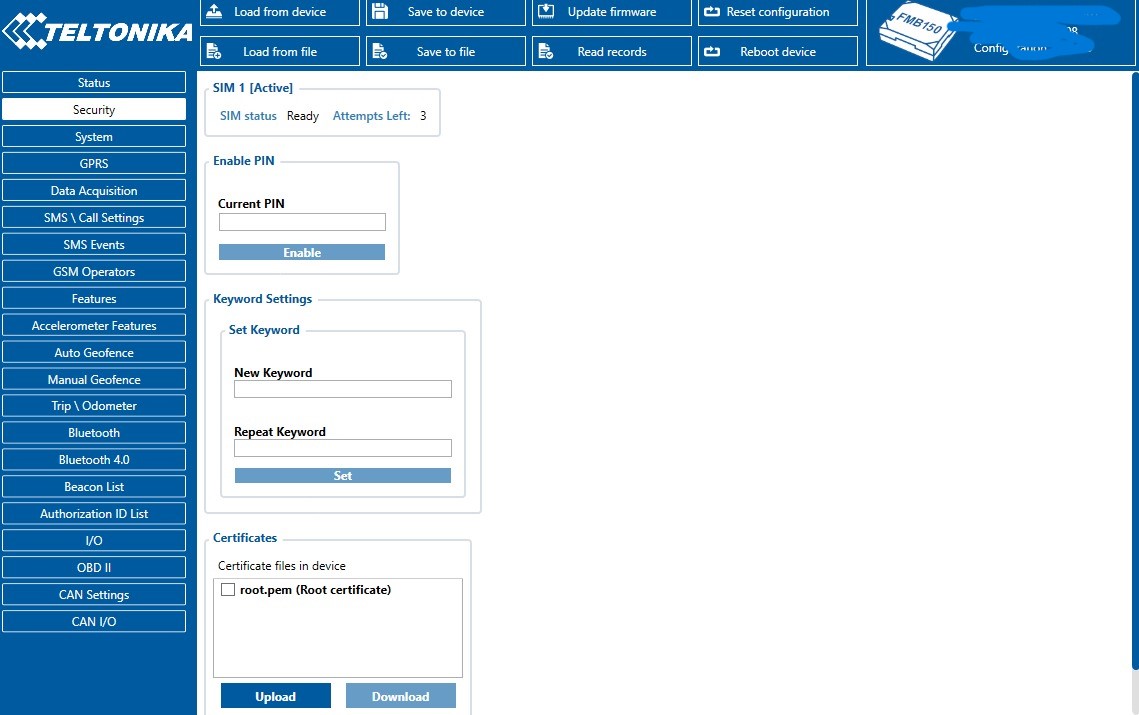Open the SMS \ Call Settings section
Viewport: 1139px width, 715px height.
coord(94,218)
